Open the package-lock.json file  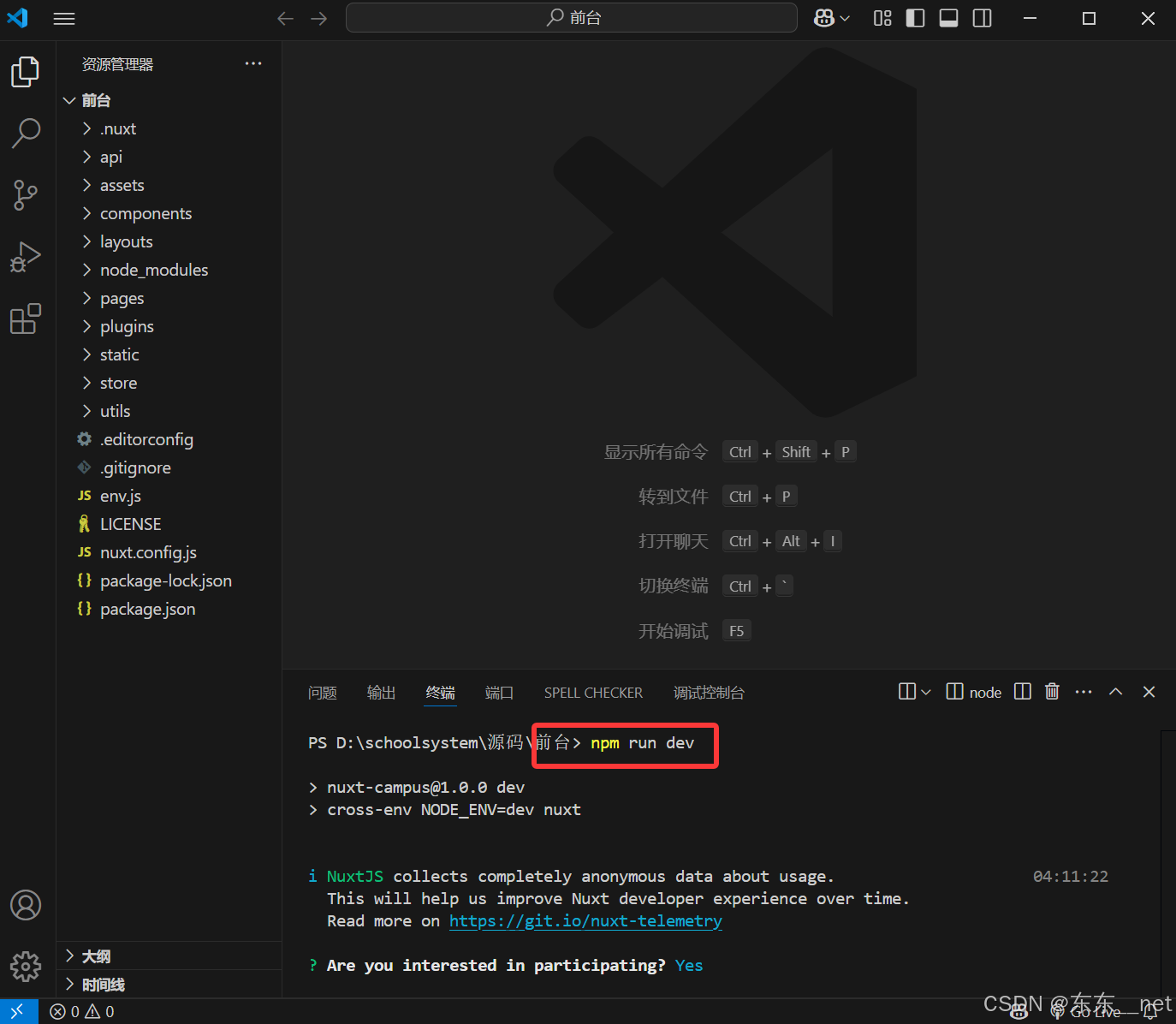pyautogui.click(x=169, y=580)
